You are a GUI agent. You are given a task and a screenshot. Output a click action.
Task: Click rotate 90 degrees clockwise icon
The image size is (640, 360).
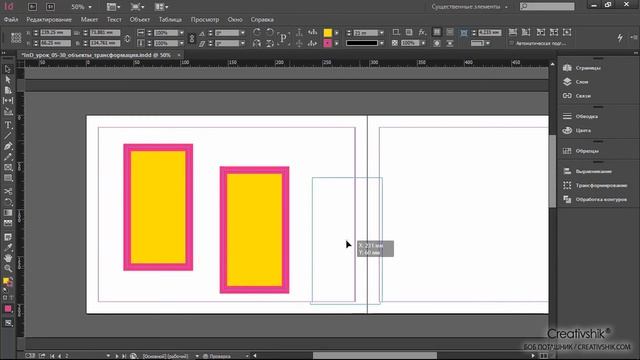257,32
